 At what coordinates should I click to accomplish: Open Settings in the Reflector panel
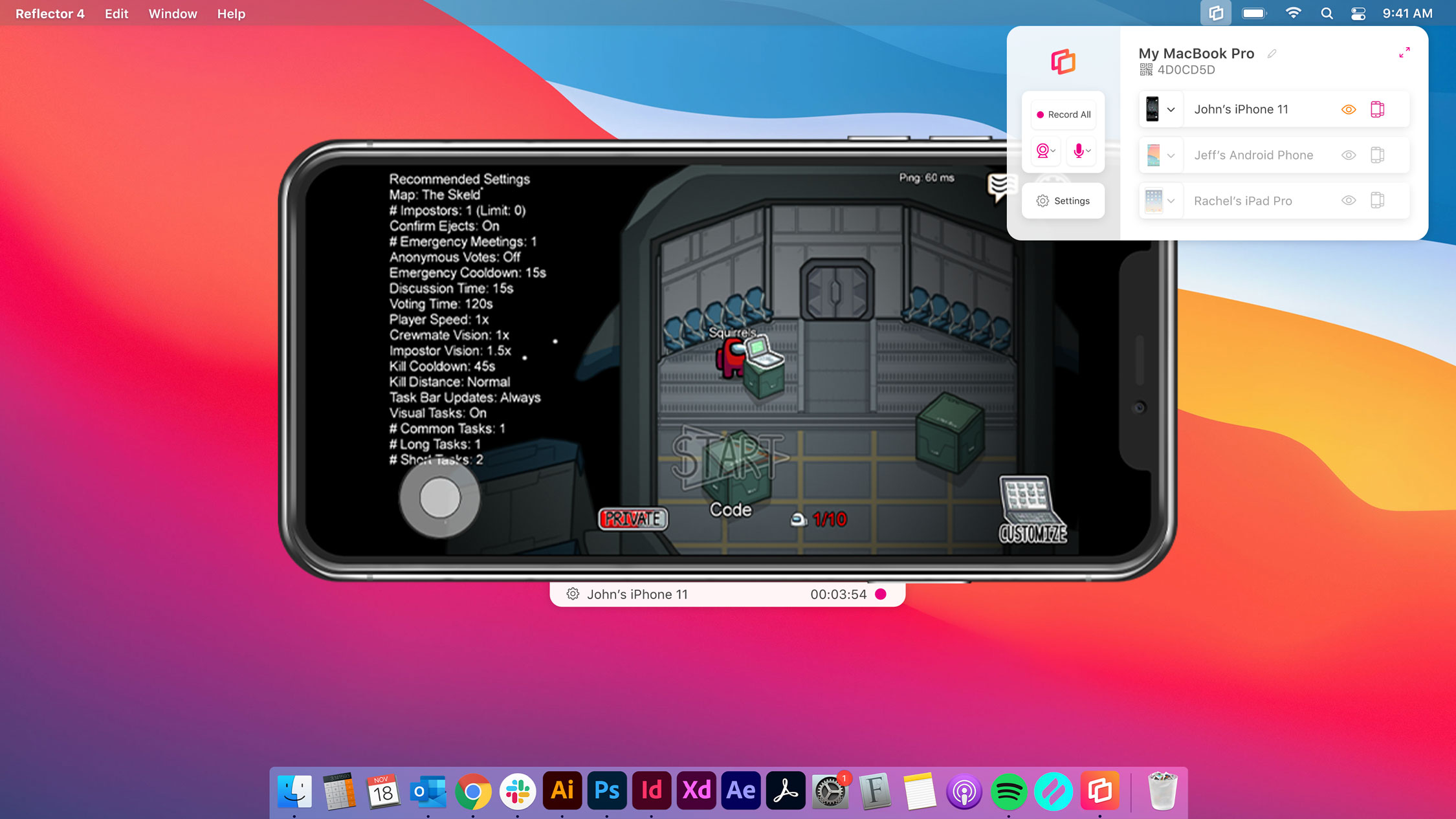[x=1063, y=201]
